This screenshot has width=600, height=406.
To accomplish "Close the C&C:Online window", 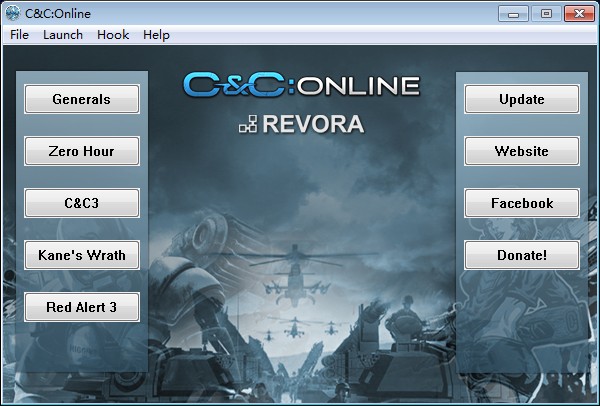I will (579, 14).
